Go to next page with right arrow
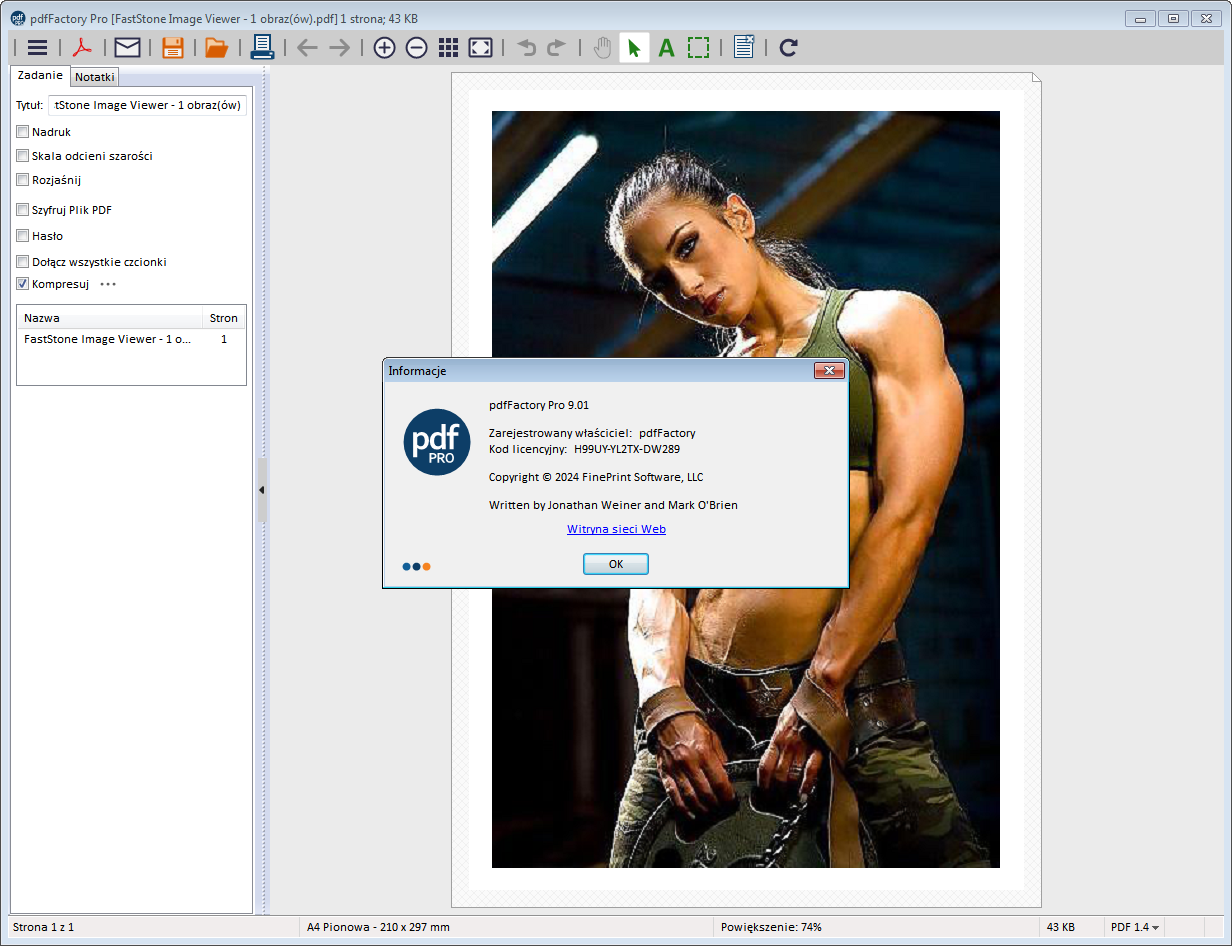 [x=340, y=47]
